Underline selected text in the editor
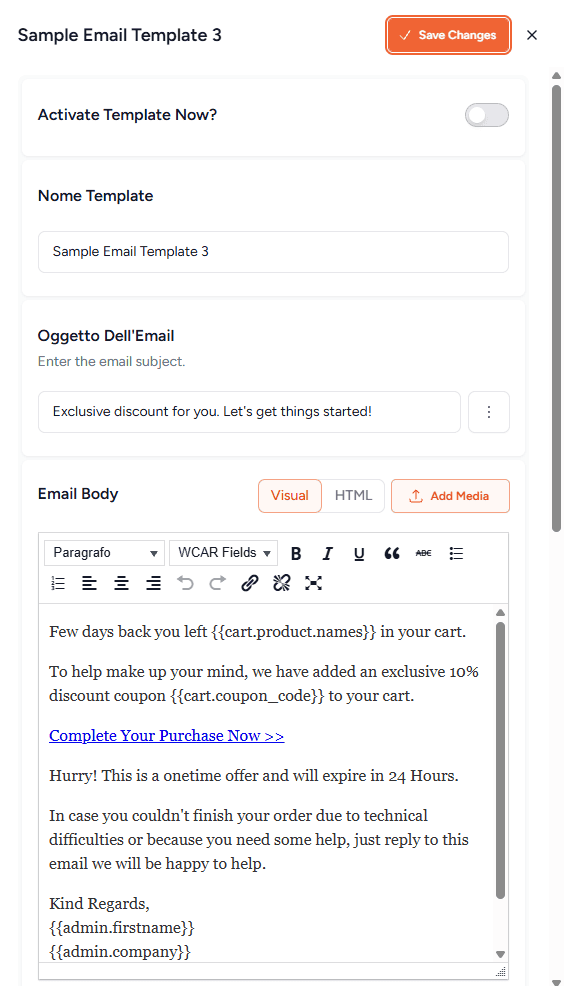Screen dimensions: 564x986 (x=359, y=553)
